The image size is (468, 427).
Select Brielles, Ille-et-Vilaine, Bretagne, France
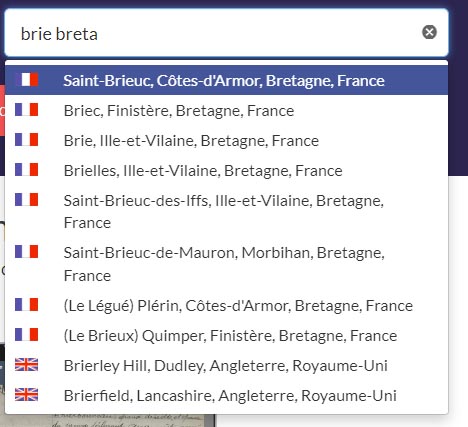point(226,170)
